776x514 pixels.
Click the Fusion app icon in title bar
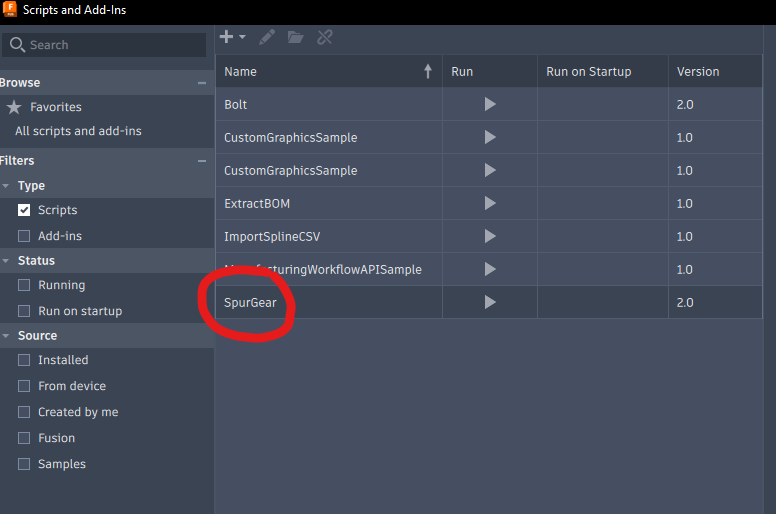pyautogui.click(x=9, y=9)
